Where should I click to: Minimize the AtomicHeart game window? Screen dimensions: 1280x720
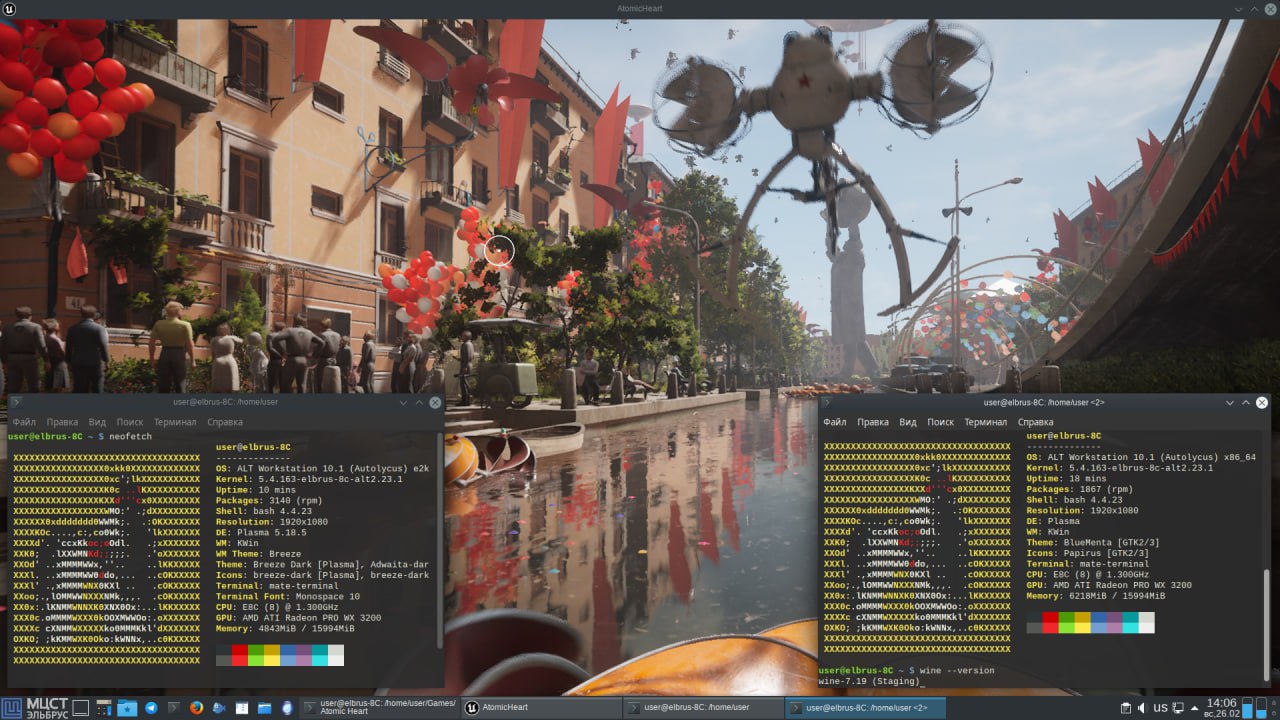pyautogui.click(x=1236, y=8)
